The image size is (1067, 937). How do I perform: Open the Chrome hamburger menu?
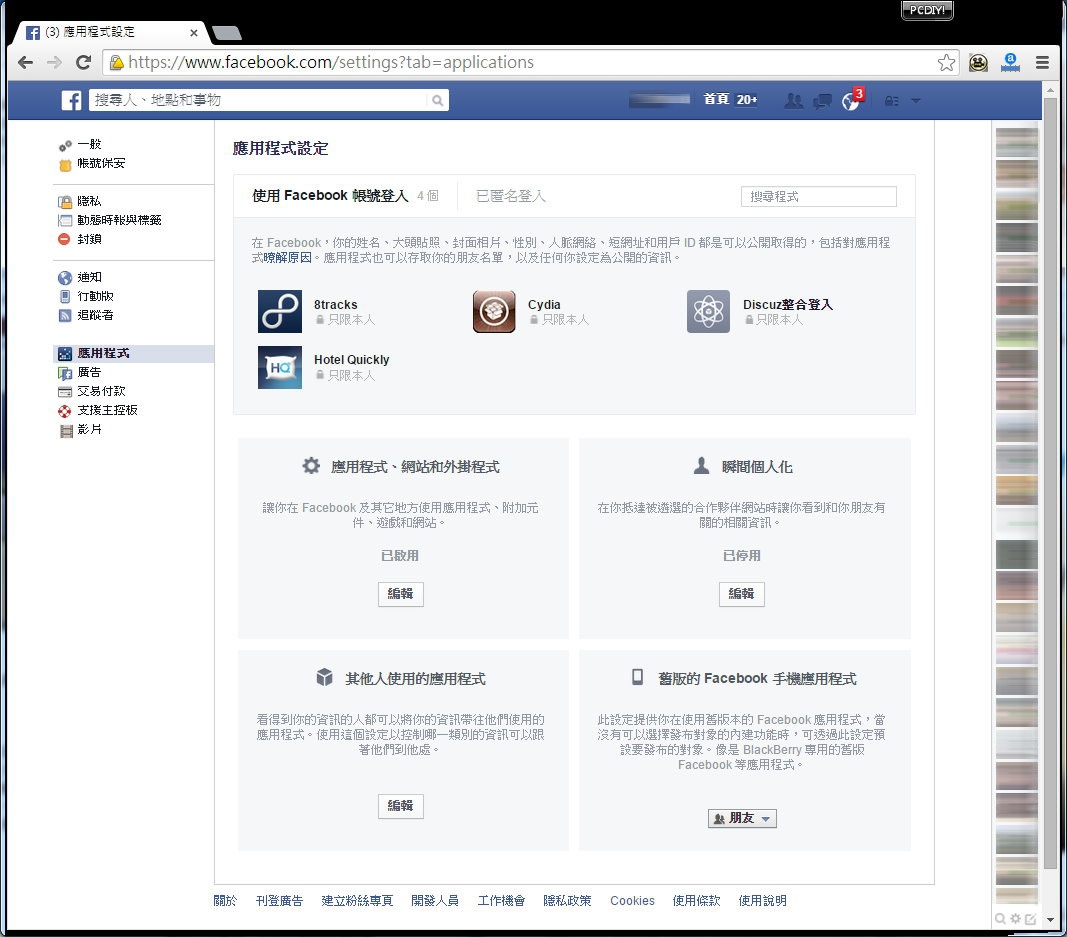[1042, 63]
